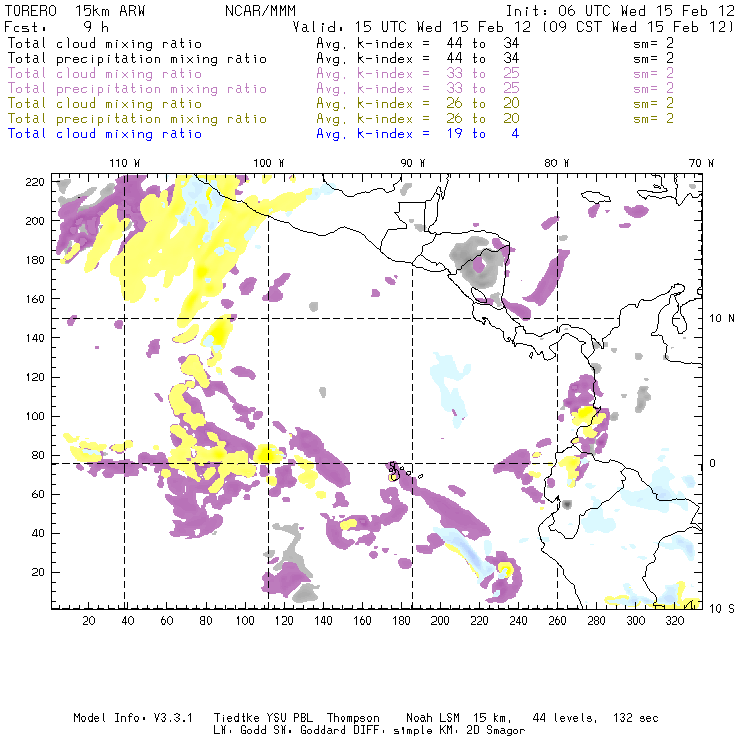Image resolution: width=740 pixels, height=740 pixels.
Task: Click the "10 N" latitude label
Action: [722, 319]
